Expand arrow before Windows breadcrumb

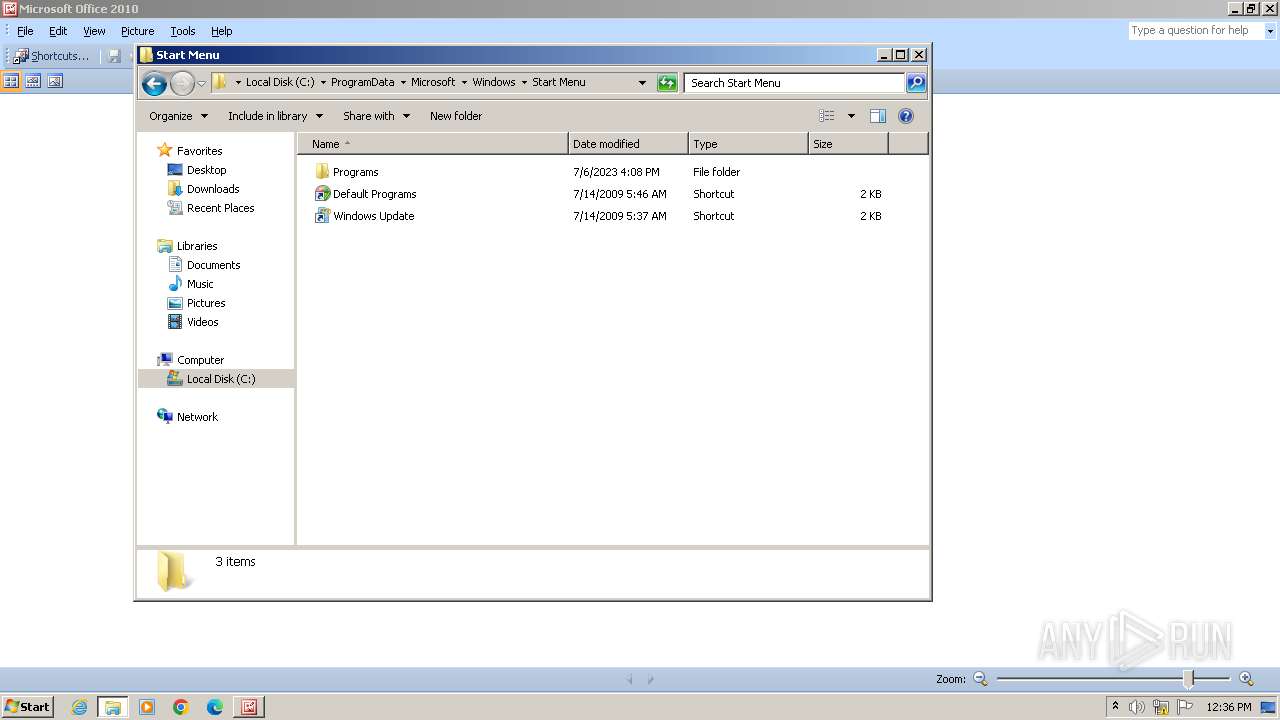click(464, 82)
